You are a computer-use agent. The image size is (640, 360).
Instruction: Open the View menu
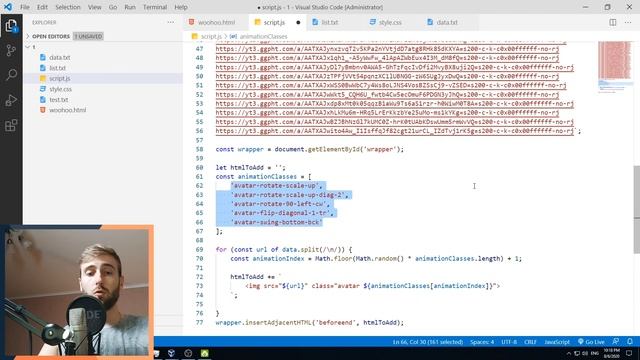[94, 7]
